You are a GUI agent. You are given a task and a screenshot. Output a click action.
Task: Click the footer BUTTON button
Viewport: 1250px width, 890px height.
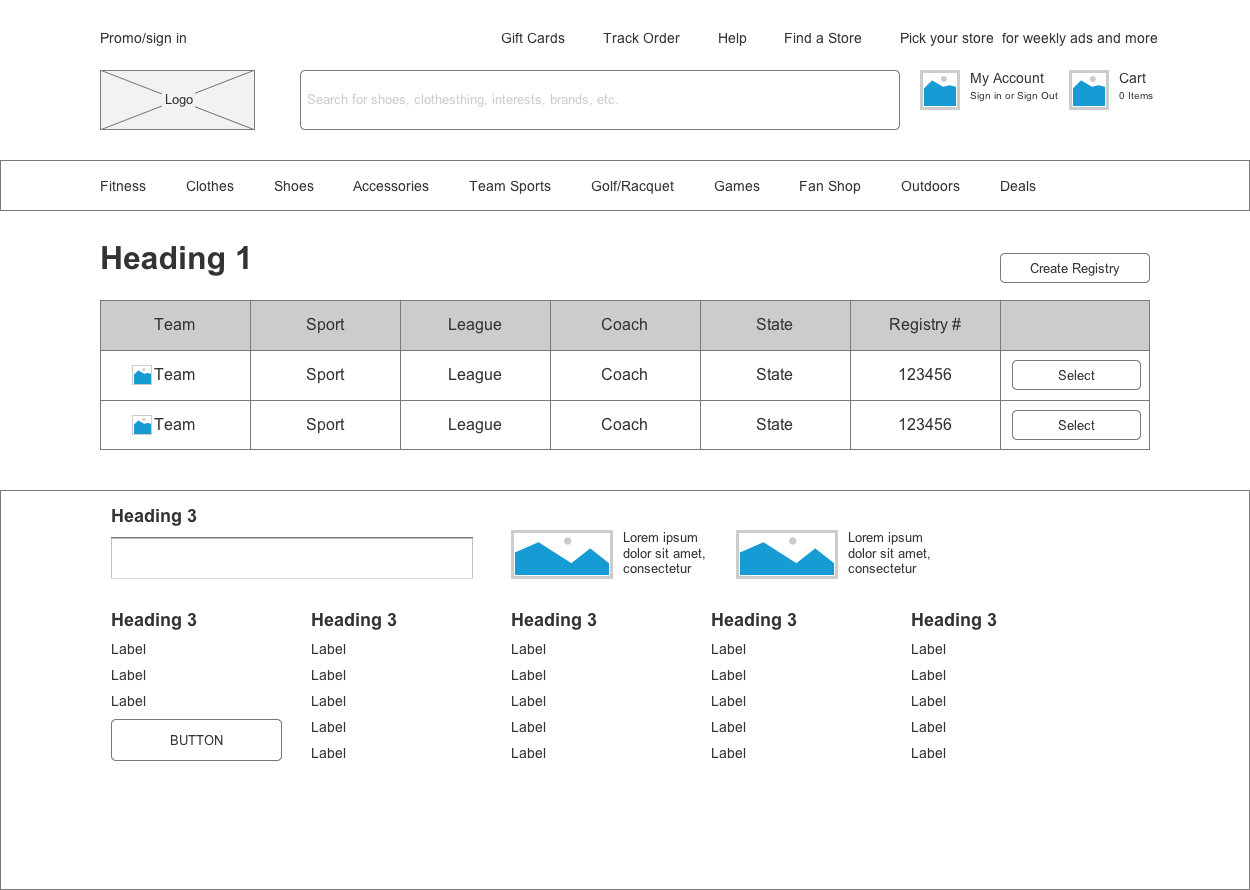[x=196, y=740]
